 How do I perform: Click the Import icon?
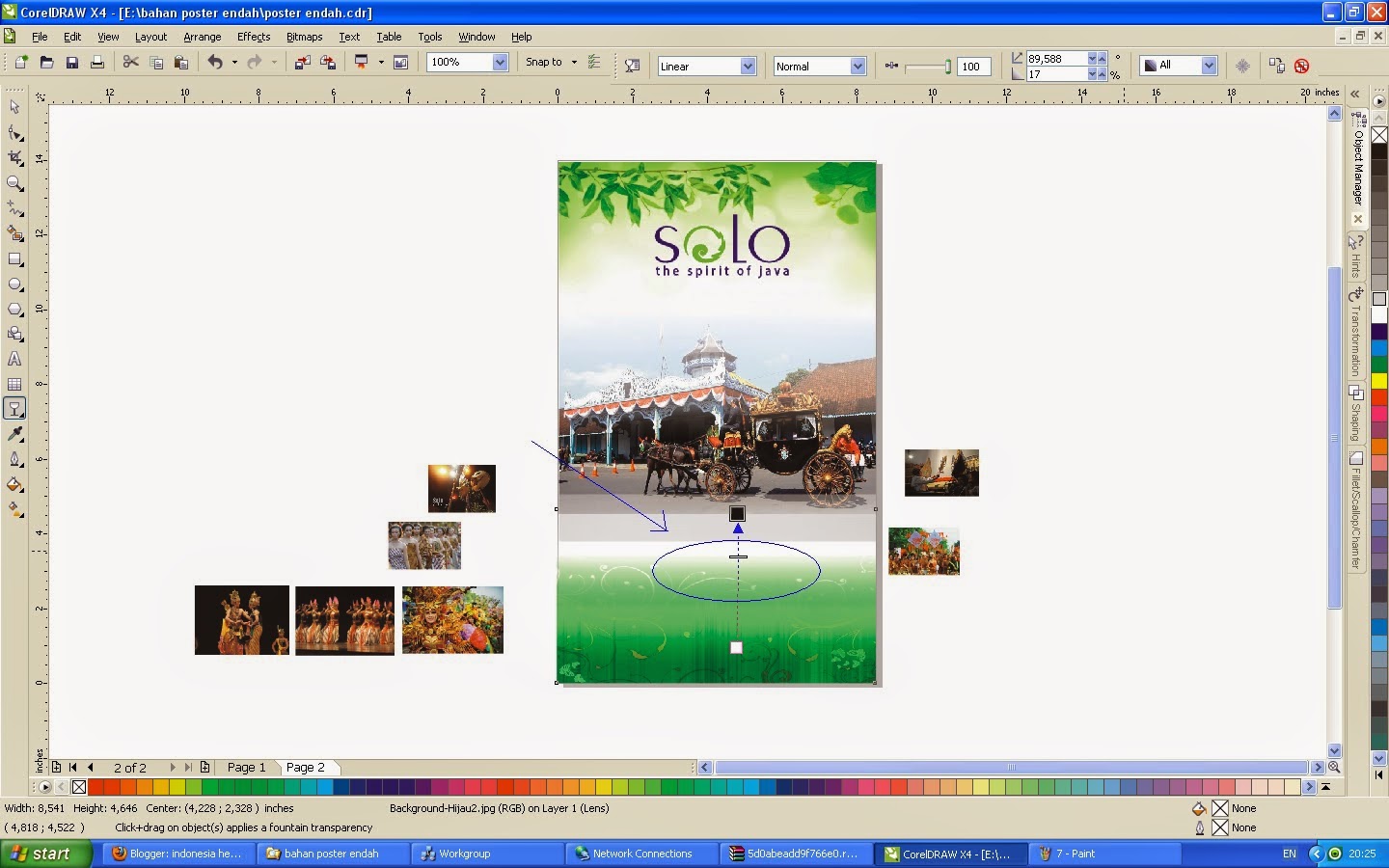pos(302,63)
